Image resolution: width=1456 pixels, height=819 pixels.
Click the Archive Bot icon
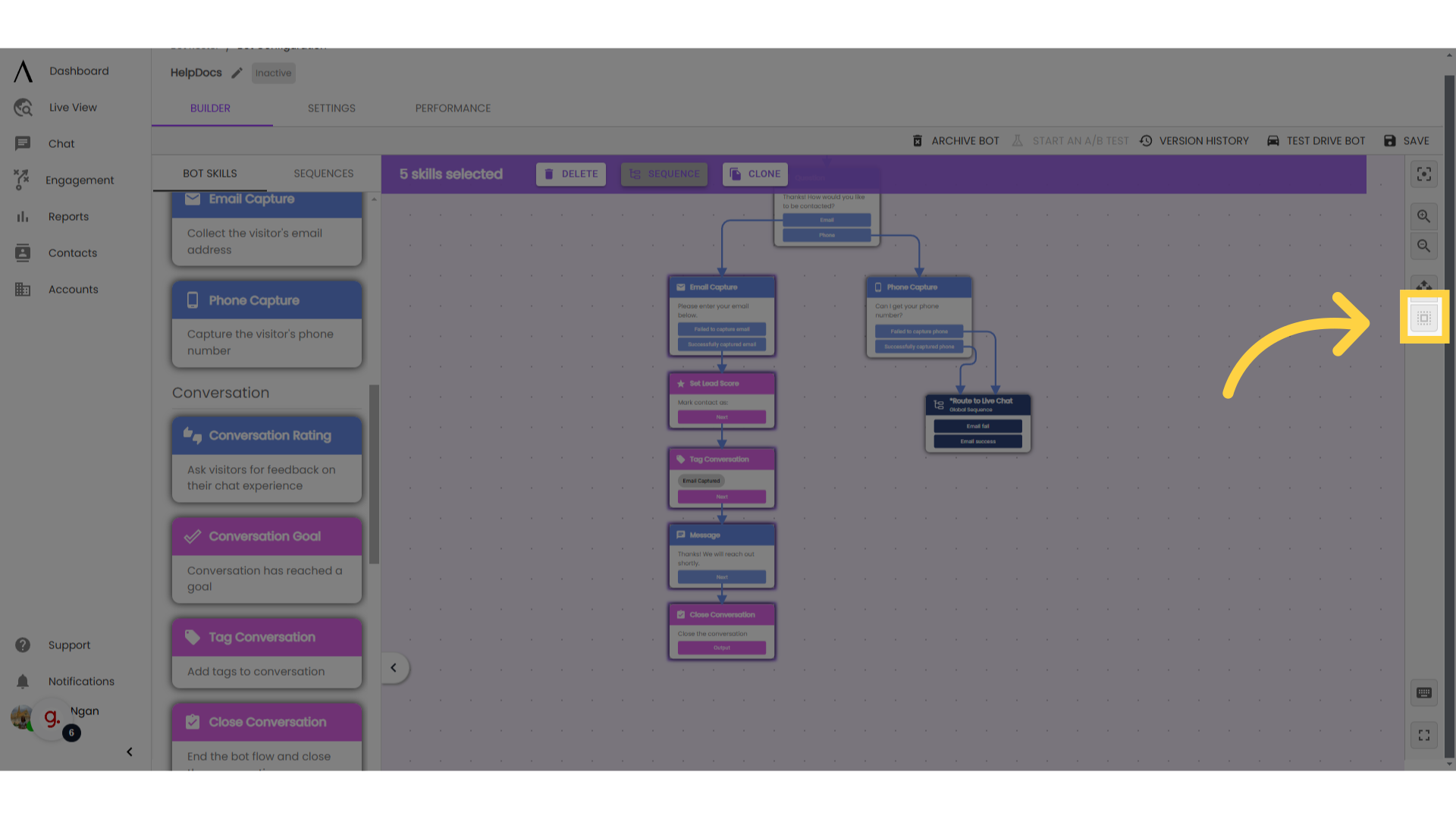pyautogui.click(x=917, y=140)
